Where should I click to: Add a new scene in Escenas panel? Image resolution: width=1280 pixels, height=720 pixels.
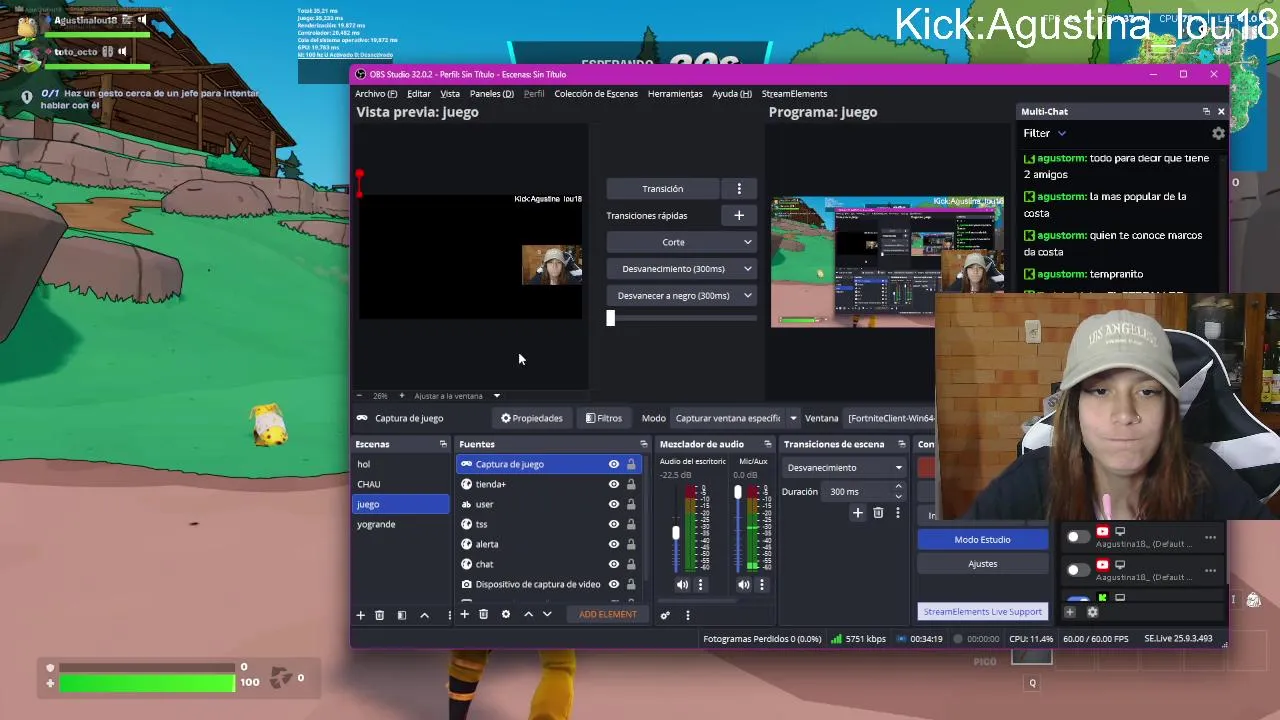[x=361, y=615]
